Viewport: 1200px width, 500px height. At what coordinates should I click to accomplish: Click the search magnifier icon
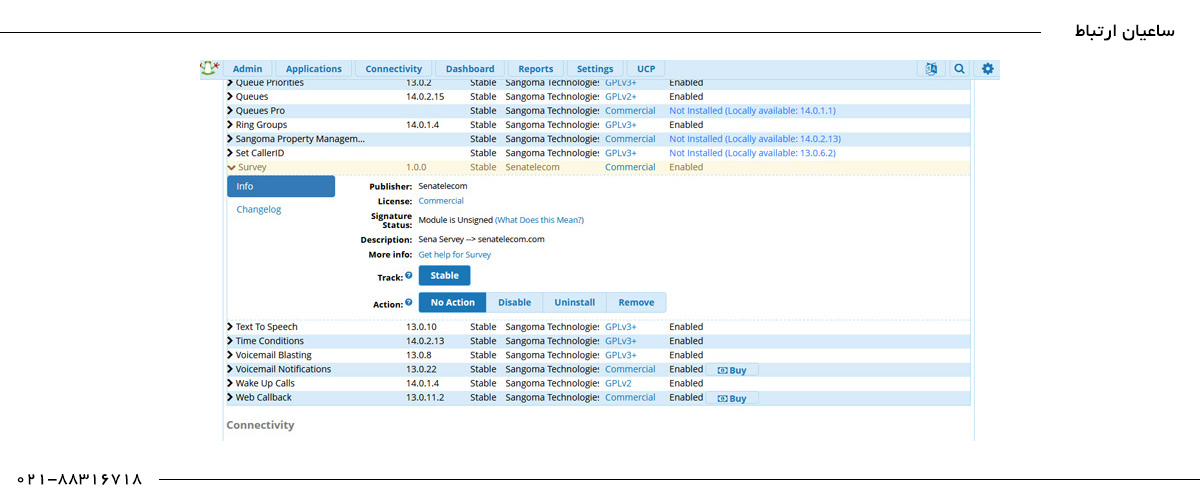point(959,69)
